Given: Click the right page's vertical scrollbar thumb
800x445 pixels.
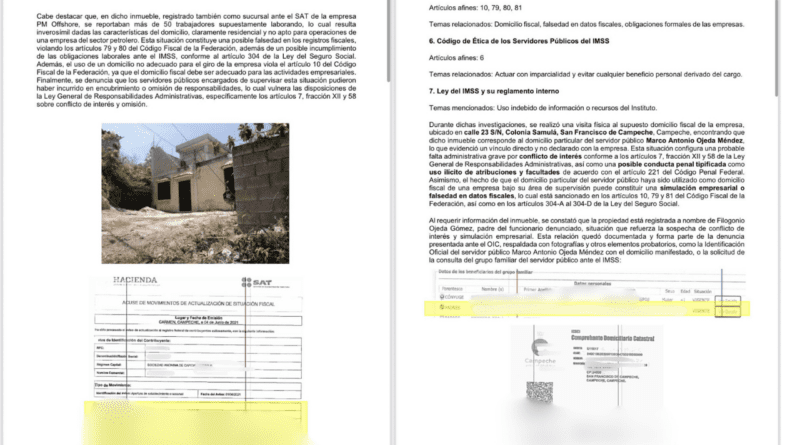Looking at the screenshot, I should pos(777,48).
